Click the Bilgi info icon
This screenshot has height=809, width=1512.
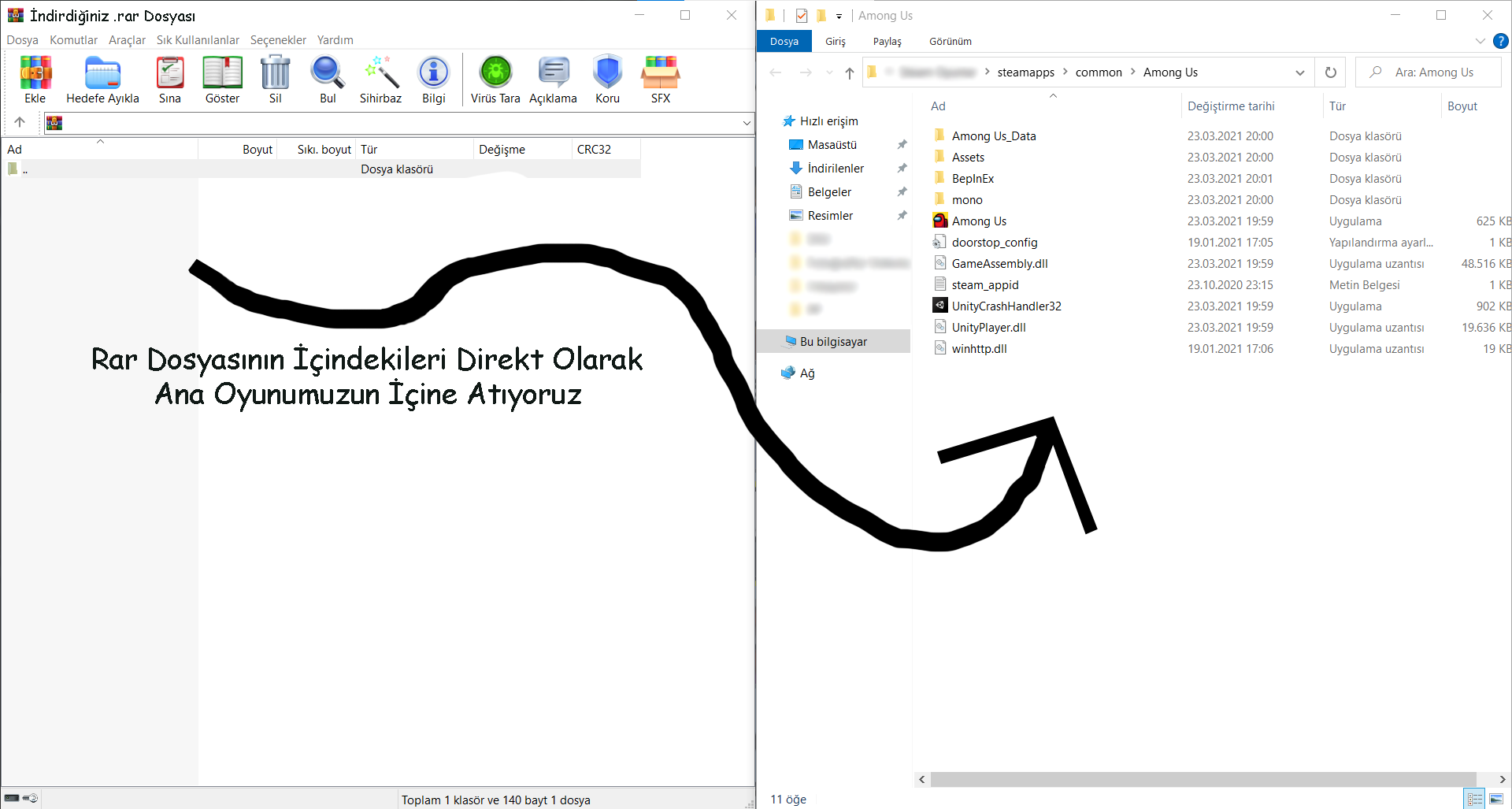tap(434, 72)
